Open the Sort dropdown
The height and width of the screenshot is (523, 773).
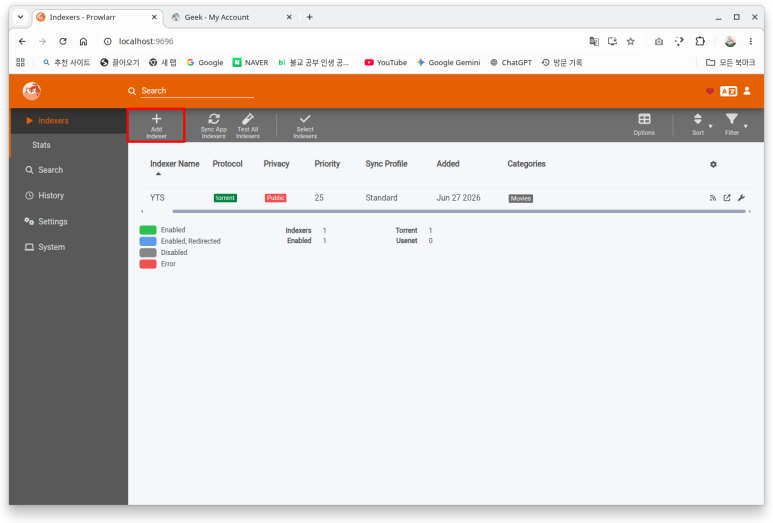(700, 125)
